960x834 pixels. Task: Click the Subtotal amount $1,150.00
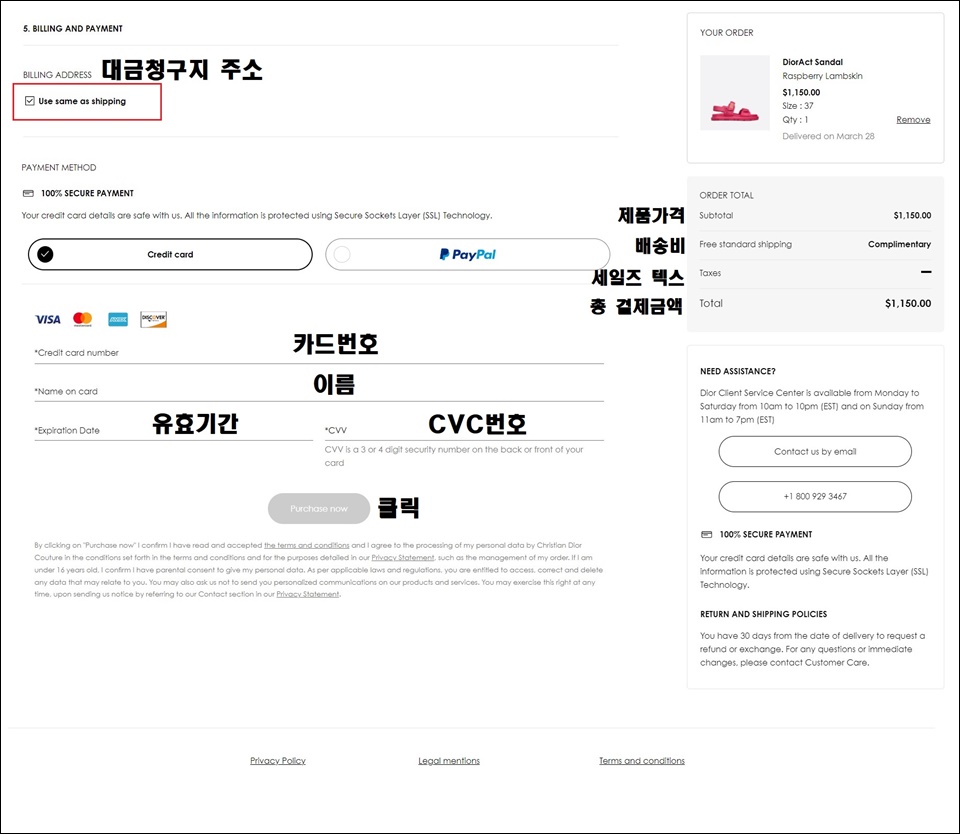(912, 216)
